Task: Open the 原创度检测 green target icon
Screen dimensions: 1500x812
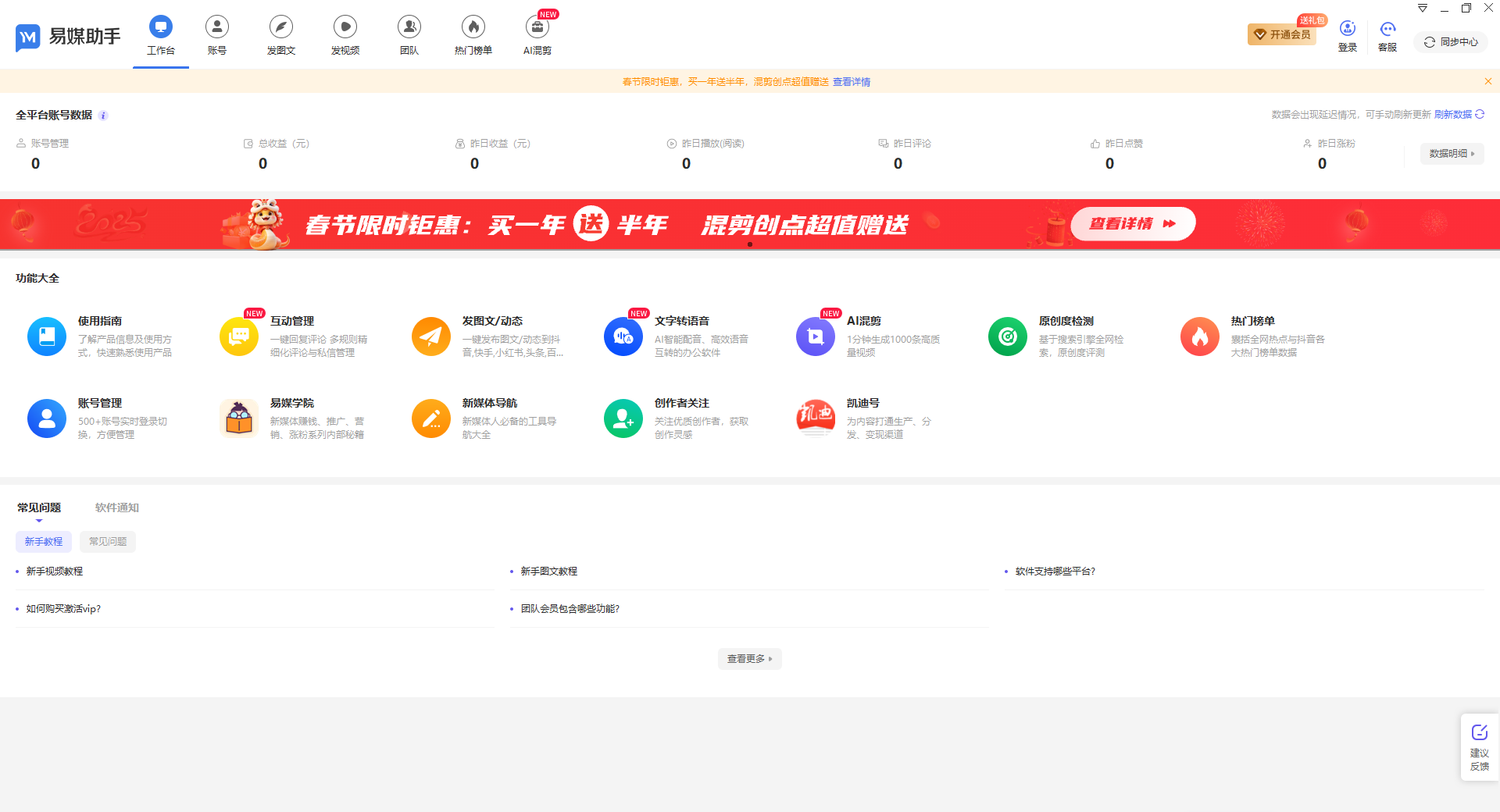Action: tap(1007, 337)
